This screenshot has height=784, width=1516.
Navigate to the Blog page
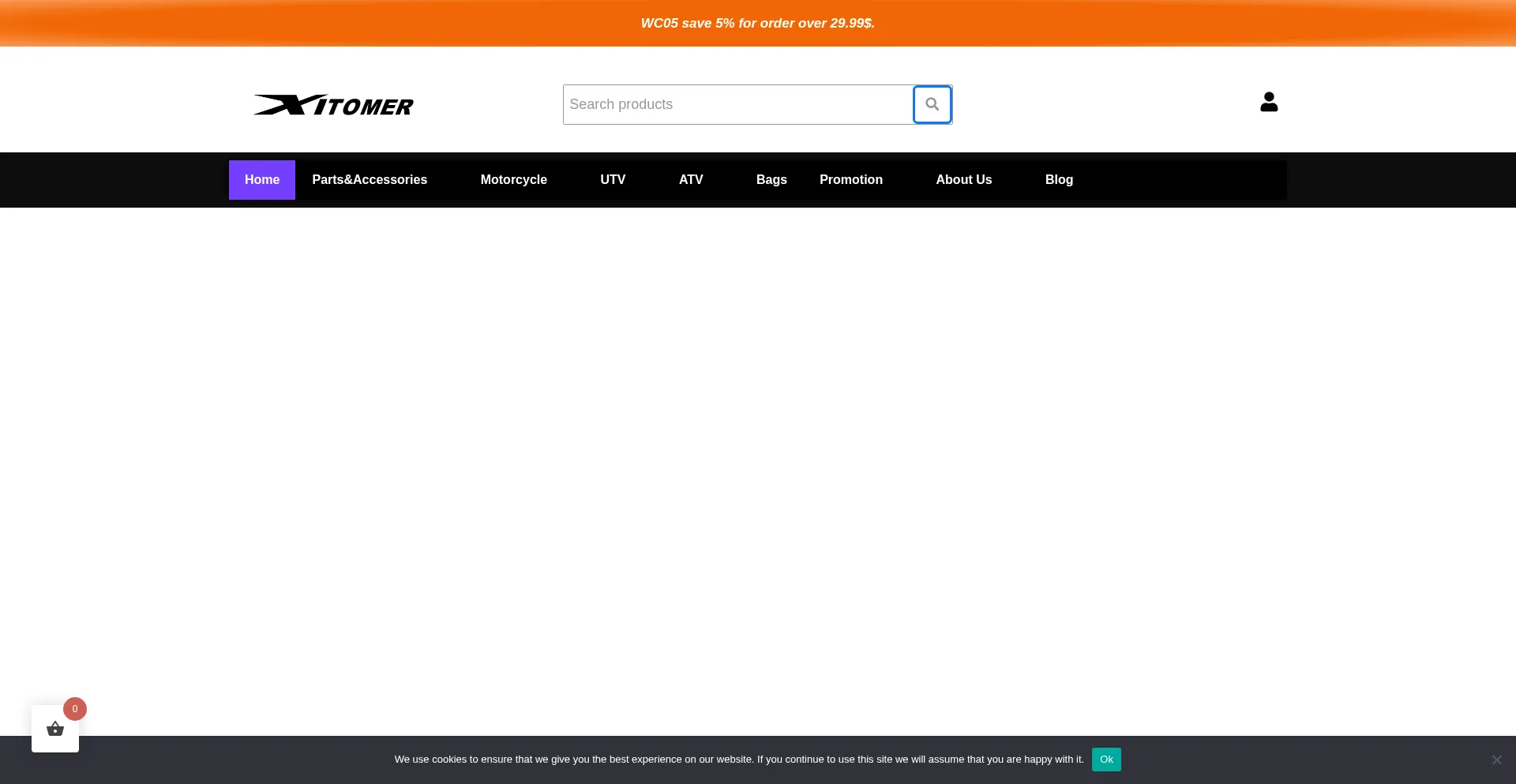point(1058,180)
